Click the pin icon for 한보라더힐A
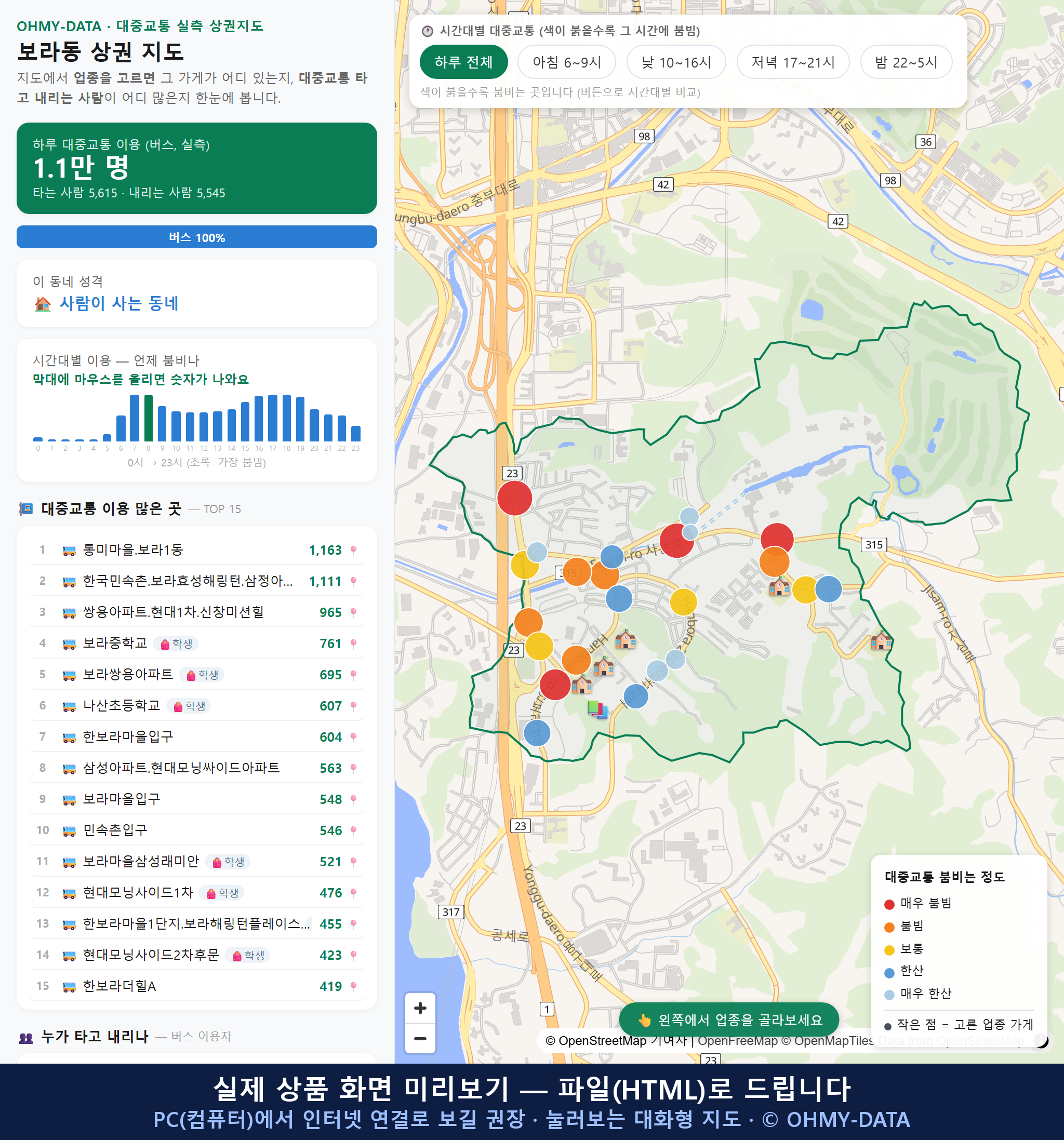The height and width of the screenshot is (1140, 1064). pyautogui.click(x=353, y=986)
